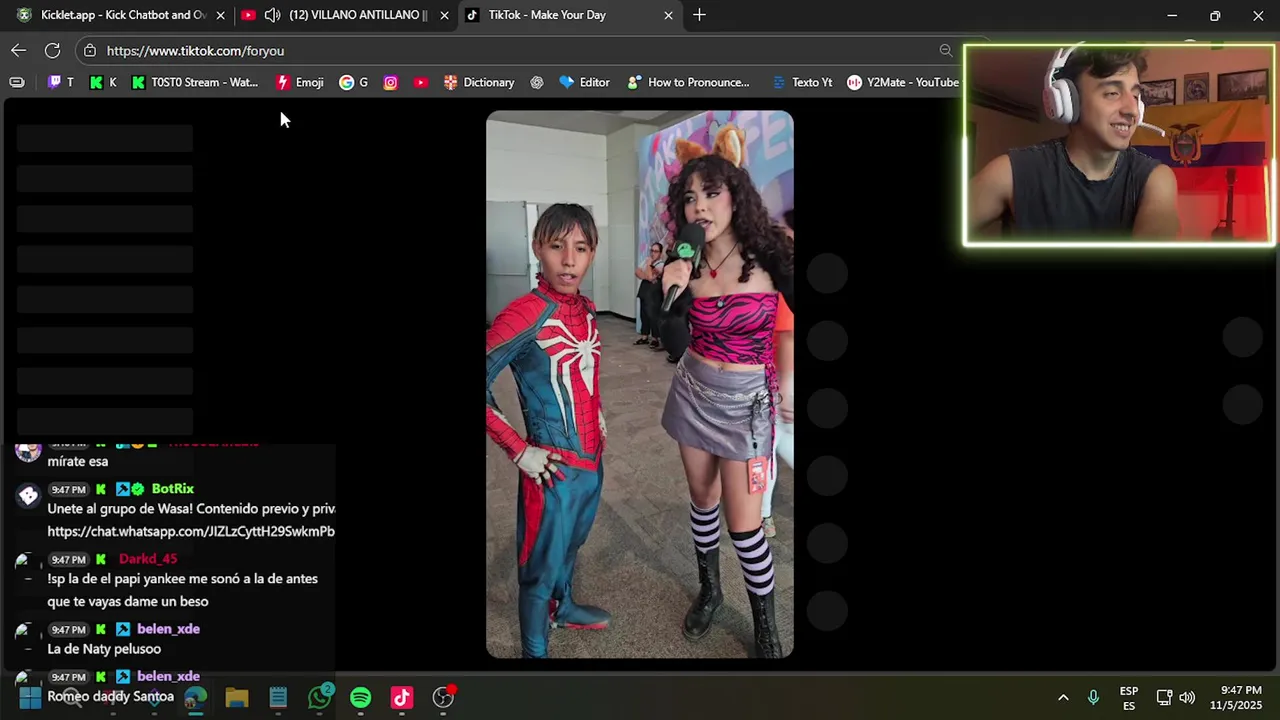Open the zoom magnifier icon in address bar

[x=945, y=50]
